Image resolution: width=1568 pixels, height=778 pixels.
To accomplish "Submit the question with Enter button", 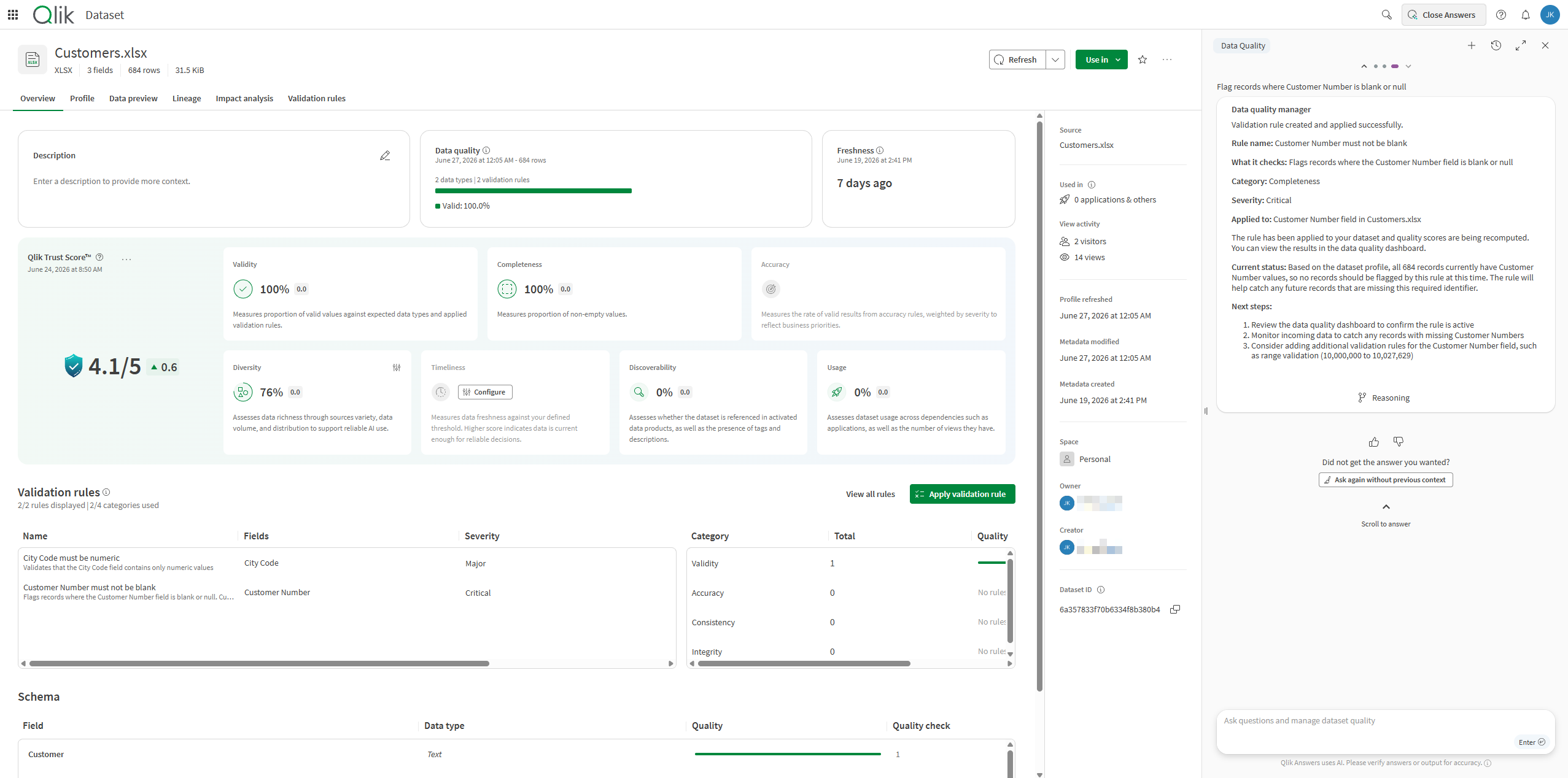I will tap(1532, 742).
